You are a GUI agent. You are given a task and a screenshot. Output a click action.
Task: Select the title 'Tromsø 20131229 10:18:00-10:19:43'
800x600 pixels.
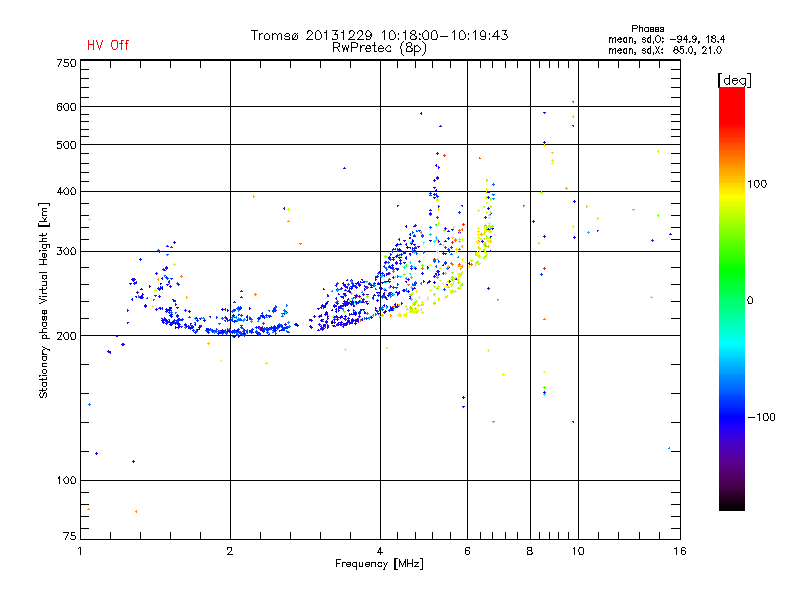coord(379,35)
